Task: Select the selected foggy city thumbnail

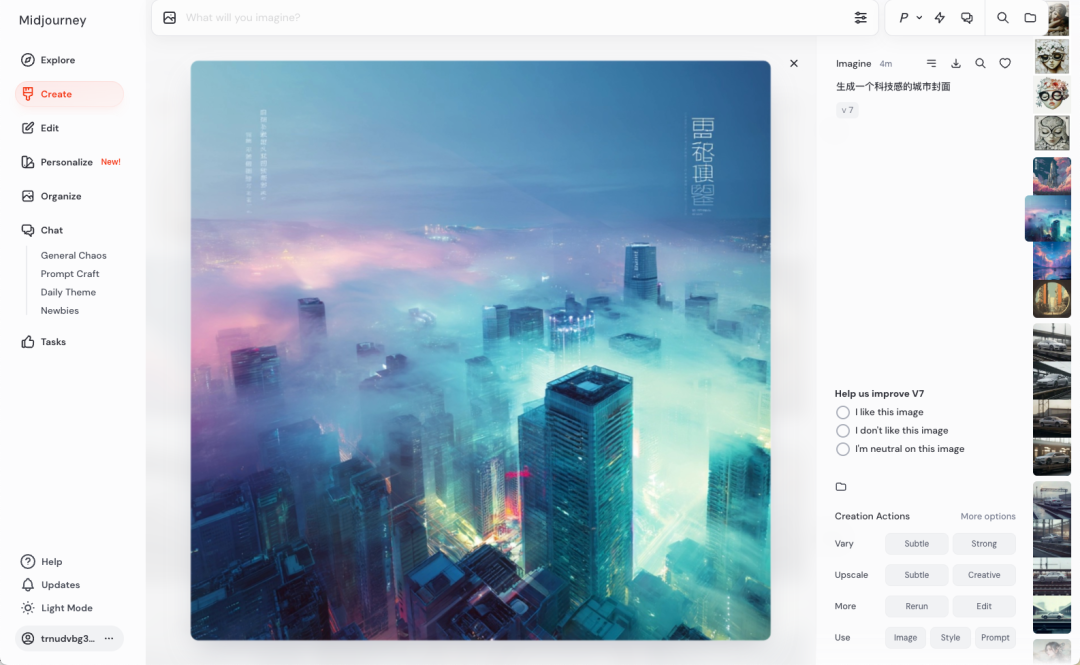Action: click(1048, 218)
